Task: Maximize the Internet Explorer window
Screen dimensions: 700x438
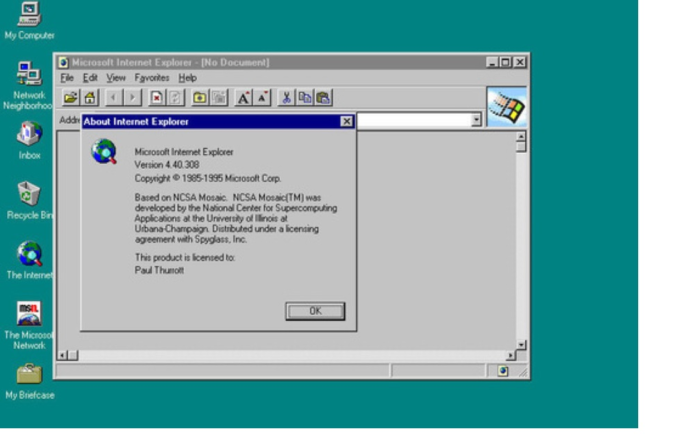Action: [x=505, y=62]
